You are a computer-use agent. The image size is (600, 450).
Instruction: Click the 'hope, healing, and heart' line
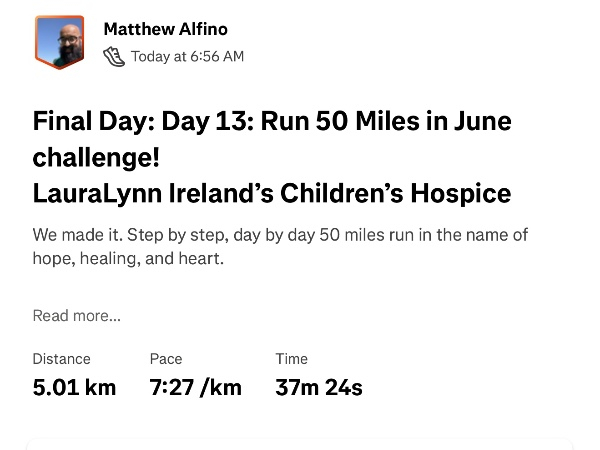128,259
